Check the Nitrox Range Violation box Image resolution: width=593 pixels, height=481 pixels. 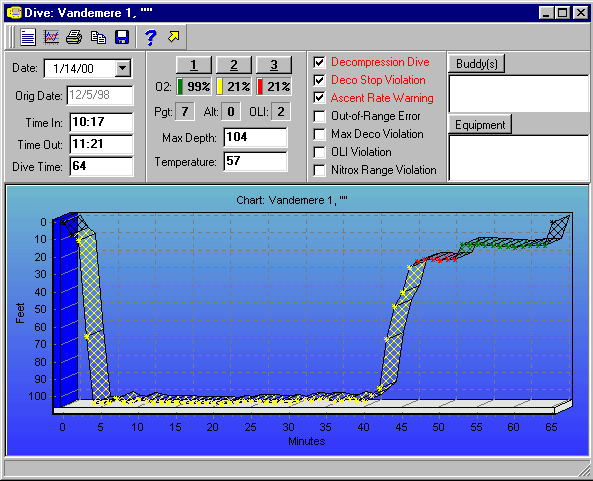click(x=320, y=170)
